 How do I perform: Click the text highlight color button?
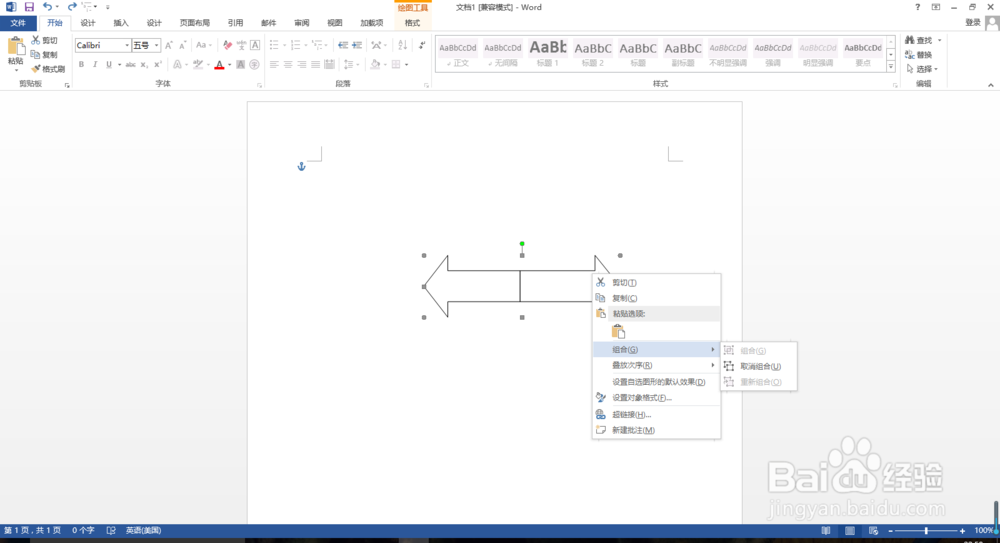tap(198, 64)
